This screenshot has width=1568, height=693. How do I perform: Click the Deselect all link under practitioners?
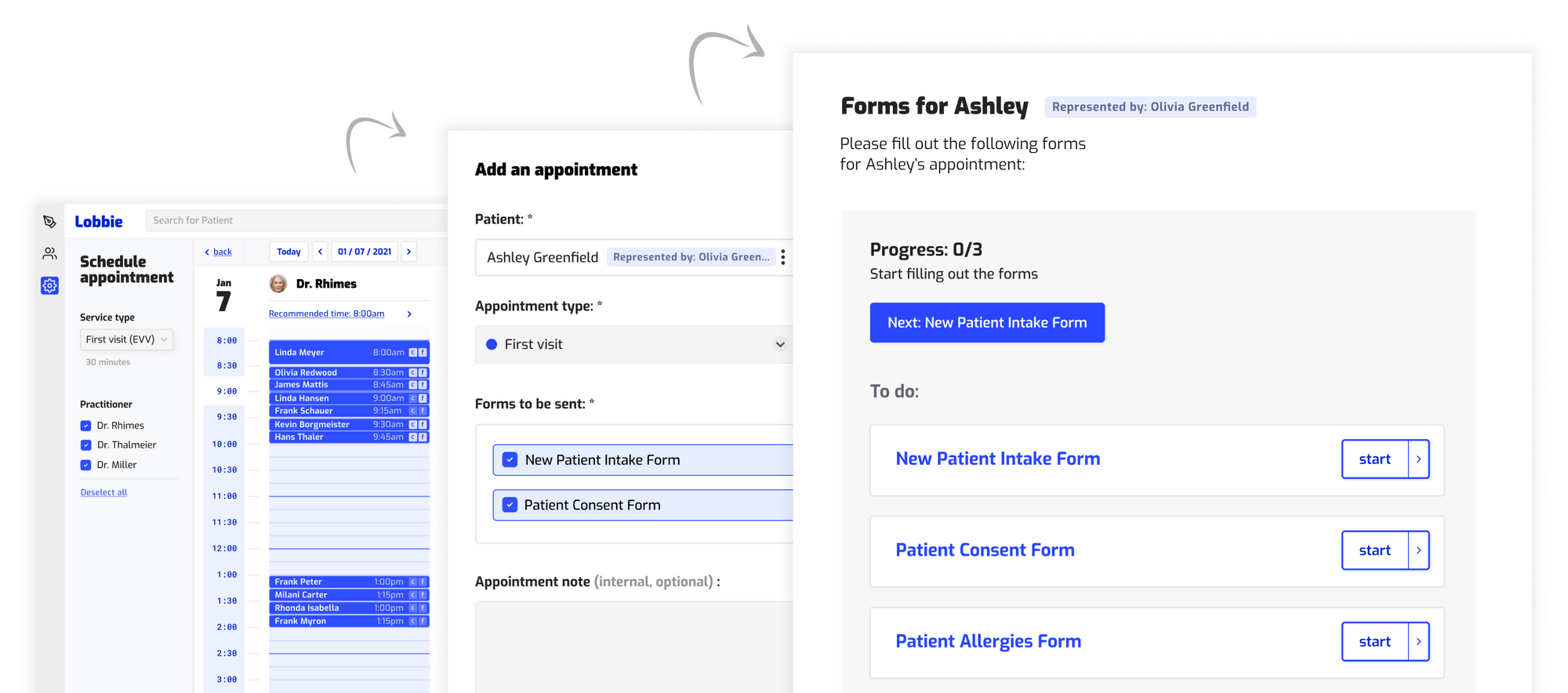(x=103, y=492)
